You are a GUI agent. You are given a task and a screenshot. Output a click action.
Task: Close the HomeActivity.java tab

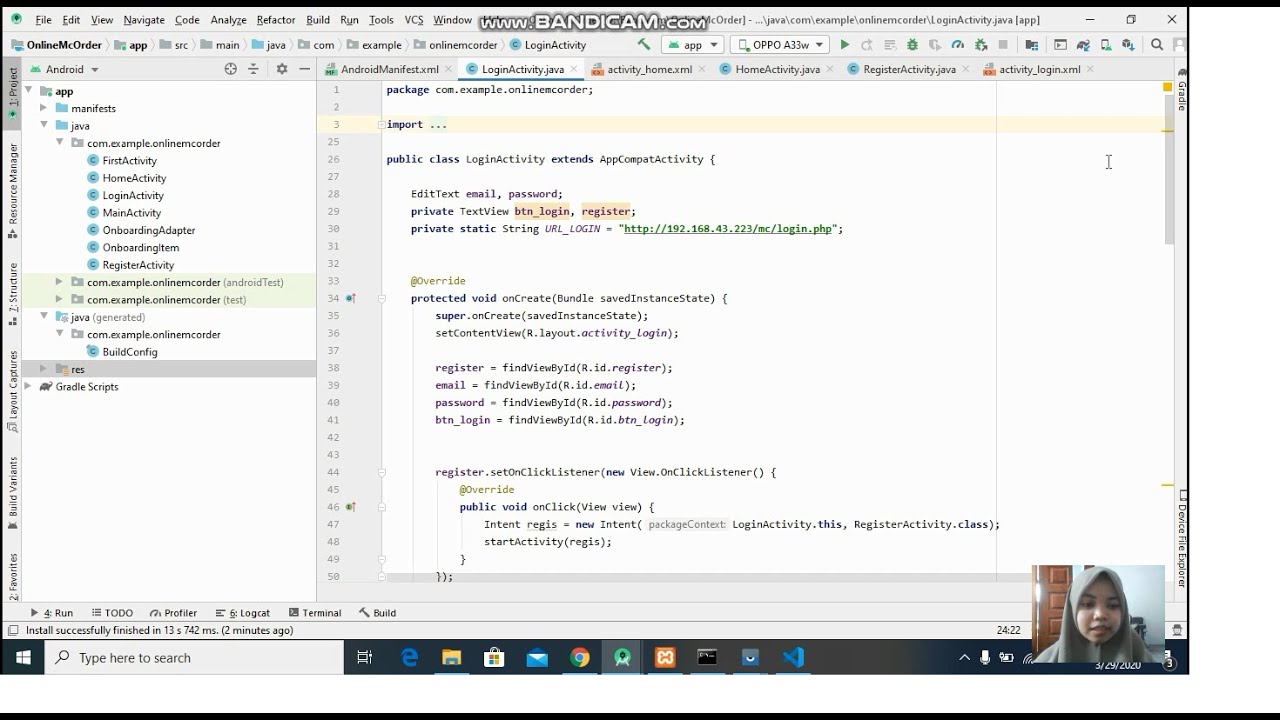coord(831,69)
